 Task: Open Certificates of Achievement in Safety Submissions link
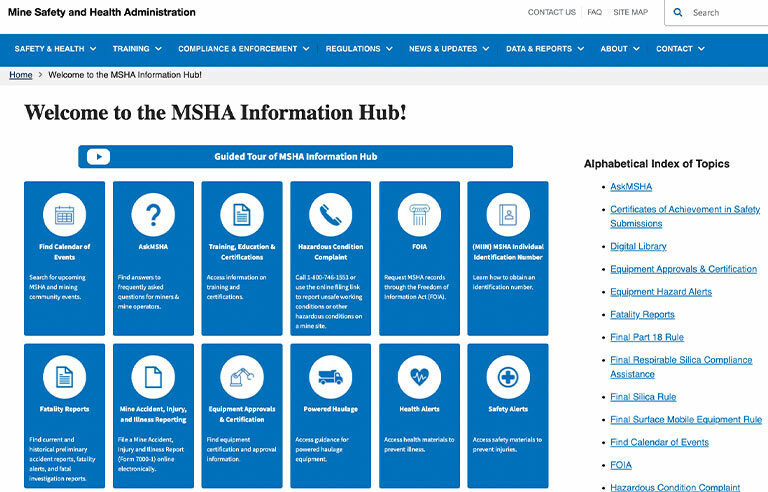tap(685, 217)
